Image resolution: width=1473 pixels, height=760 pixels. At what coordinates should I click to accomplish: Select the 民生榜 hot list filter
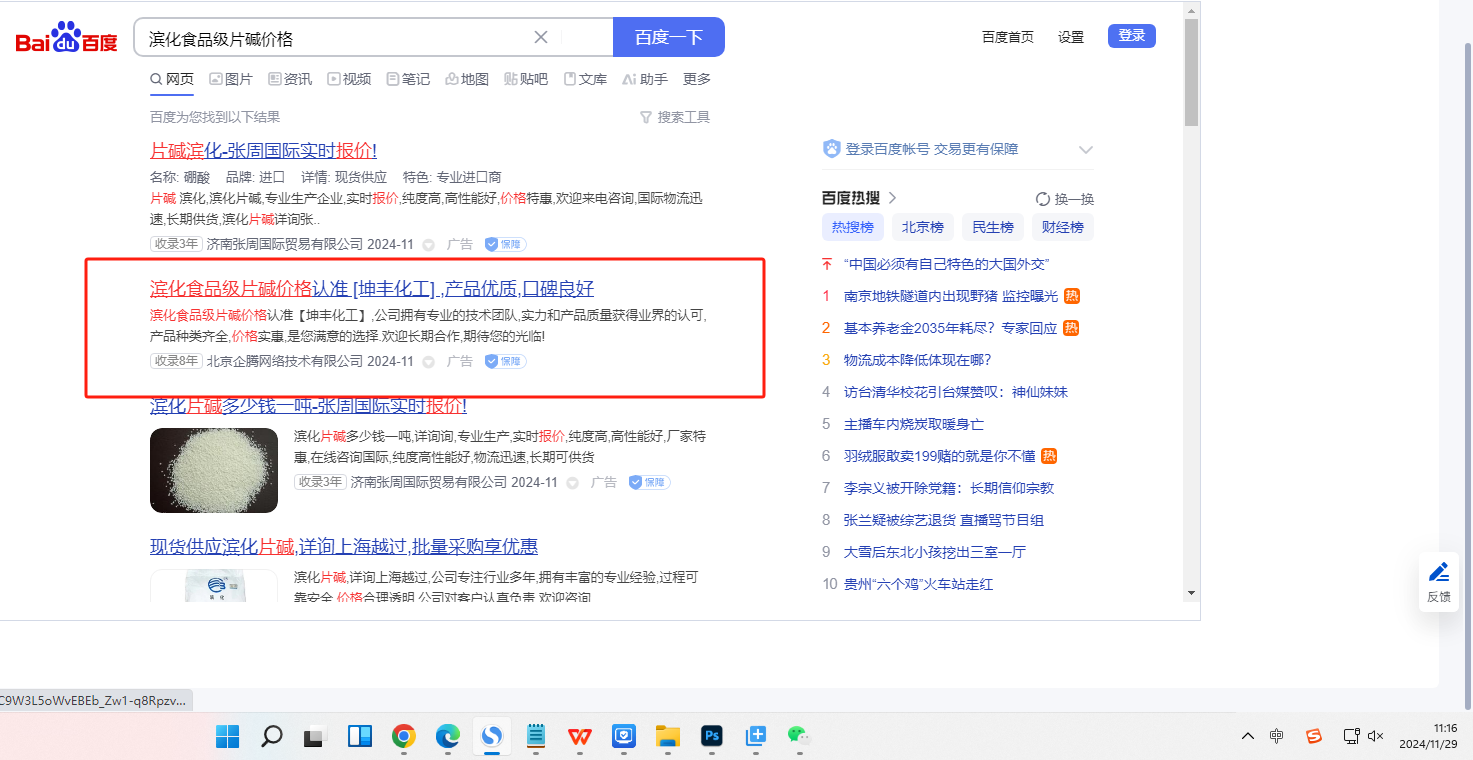point(992,227)
